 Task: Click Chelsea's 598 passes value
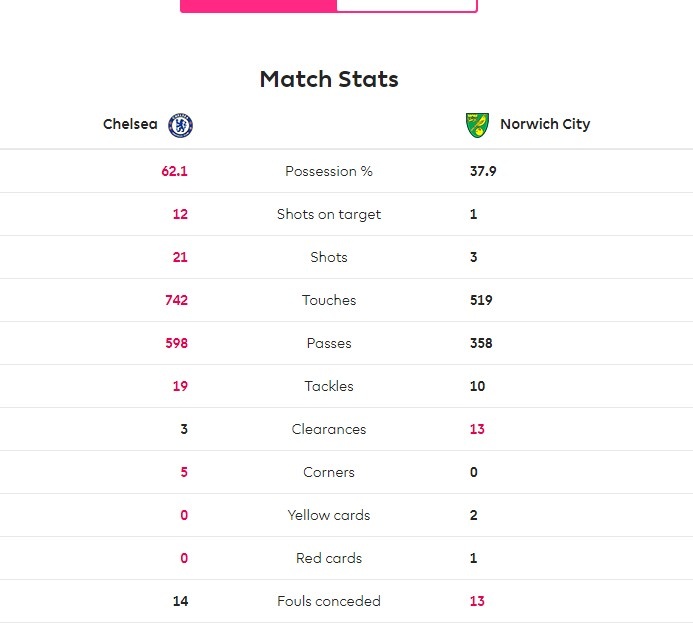point(176,343)
